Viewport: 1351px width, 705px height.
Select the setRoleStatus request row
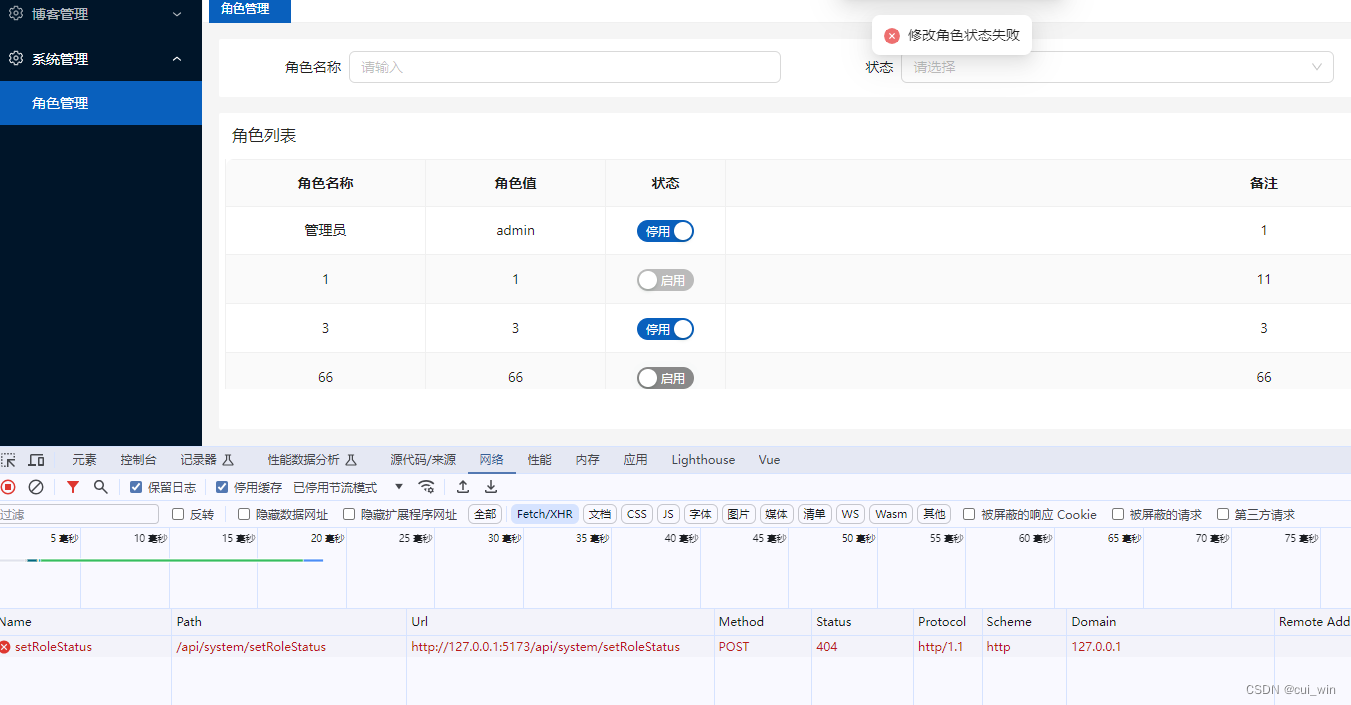(x=675, y=647)
